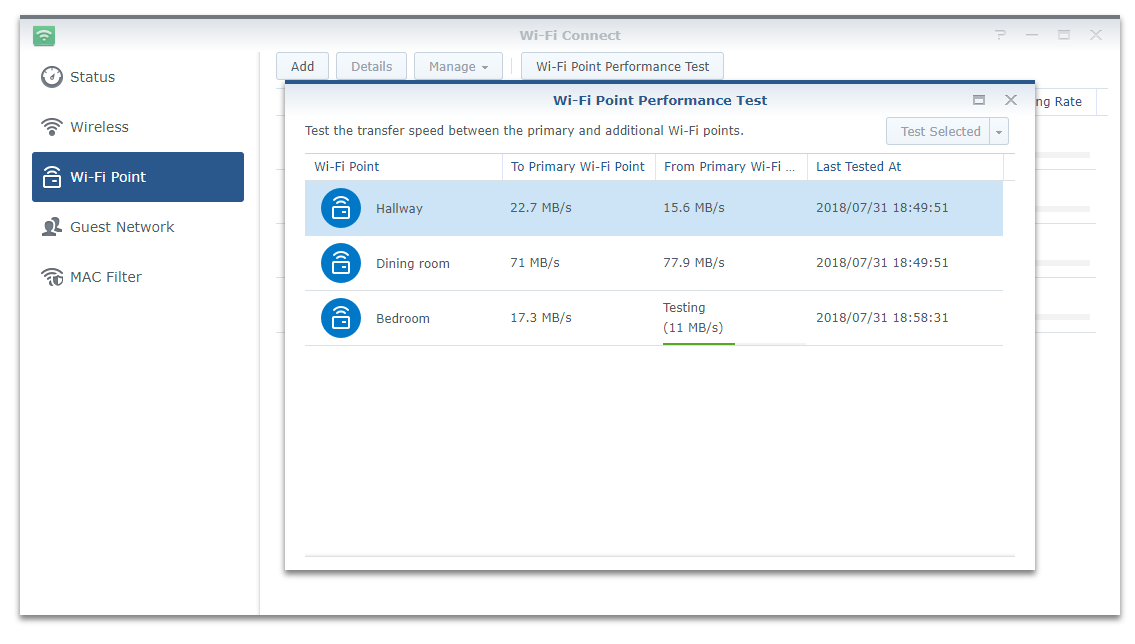Switch to the Wi-Fi Point Performance Test
Screen dimensions: 1135x644
pyautogui.click(x=622, y=65)
